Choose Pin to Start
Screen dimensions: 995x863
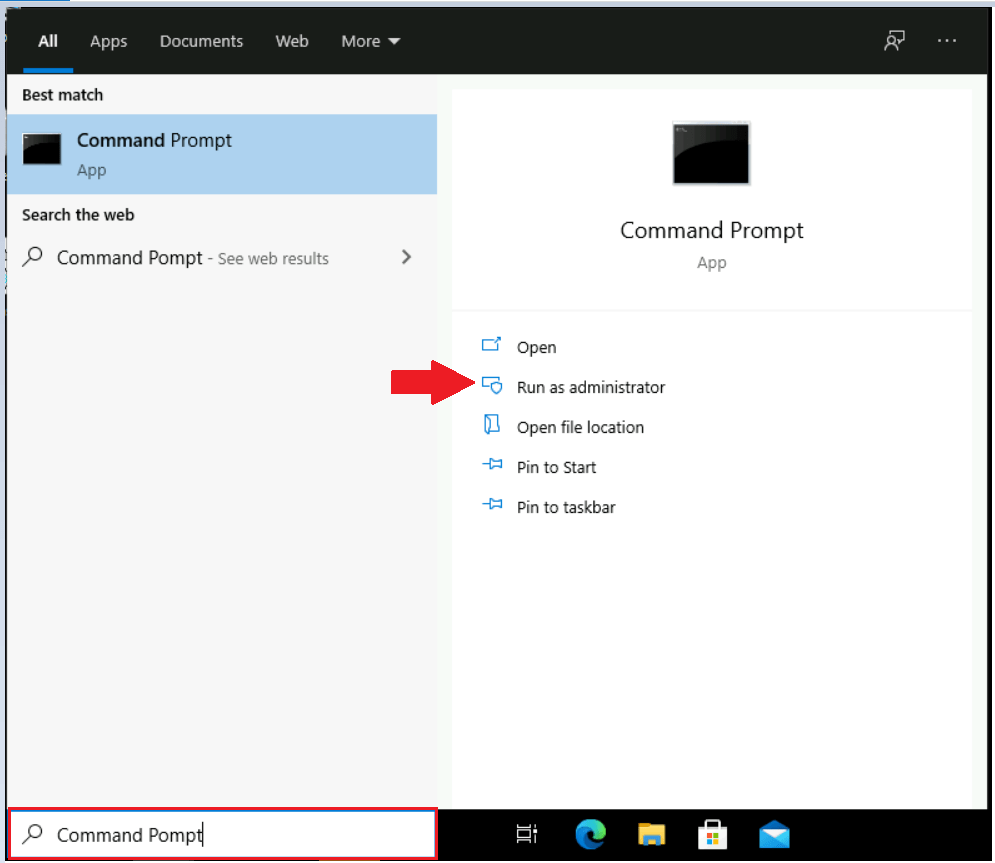556,467
